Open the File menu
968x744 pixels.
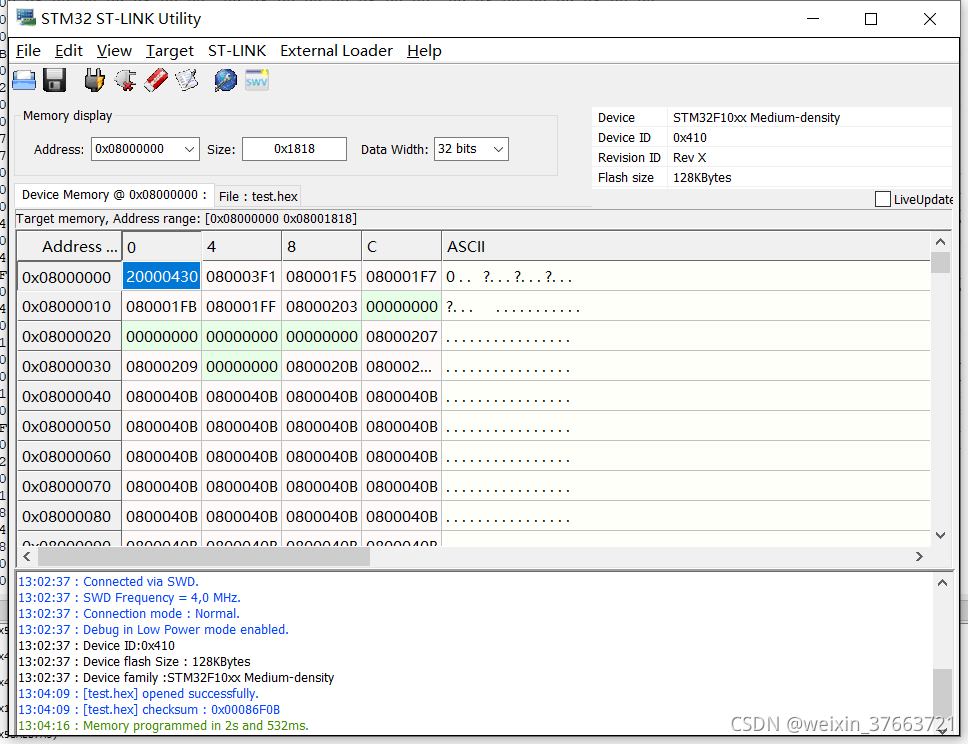point(28,51)
